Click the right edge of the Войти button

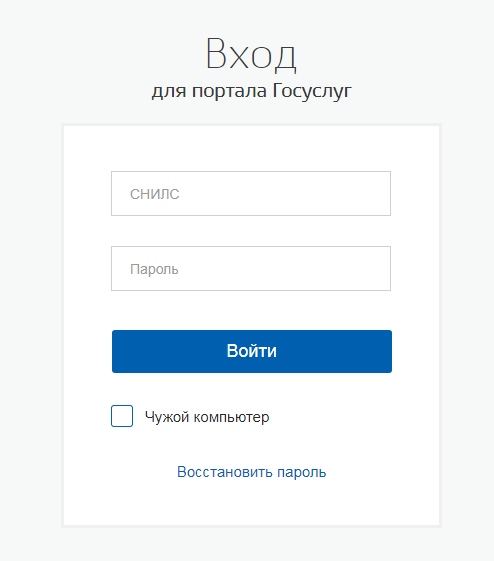pyautogui.click(x=387, y=351)
